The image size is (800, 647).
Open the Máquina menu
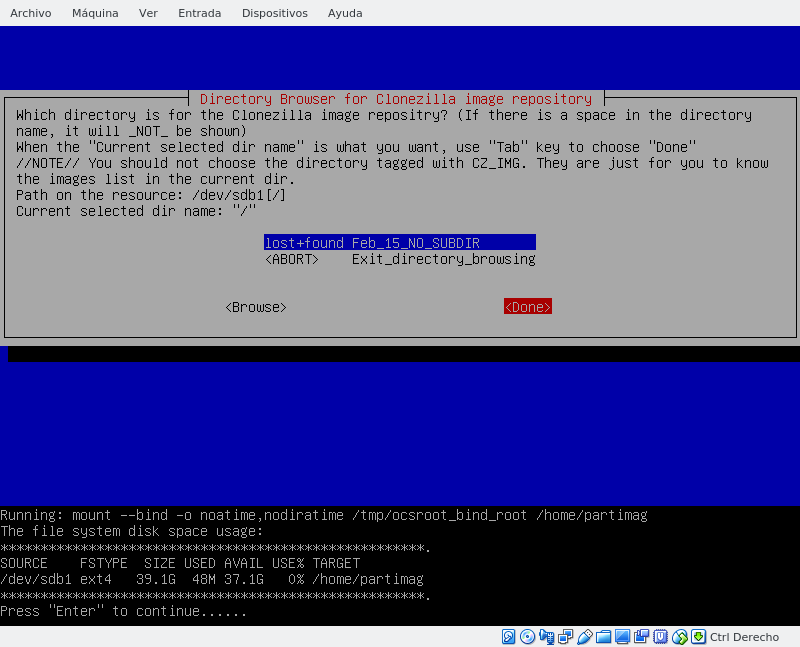tap(95, 13)
